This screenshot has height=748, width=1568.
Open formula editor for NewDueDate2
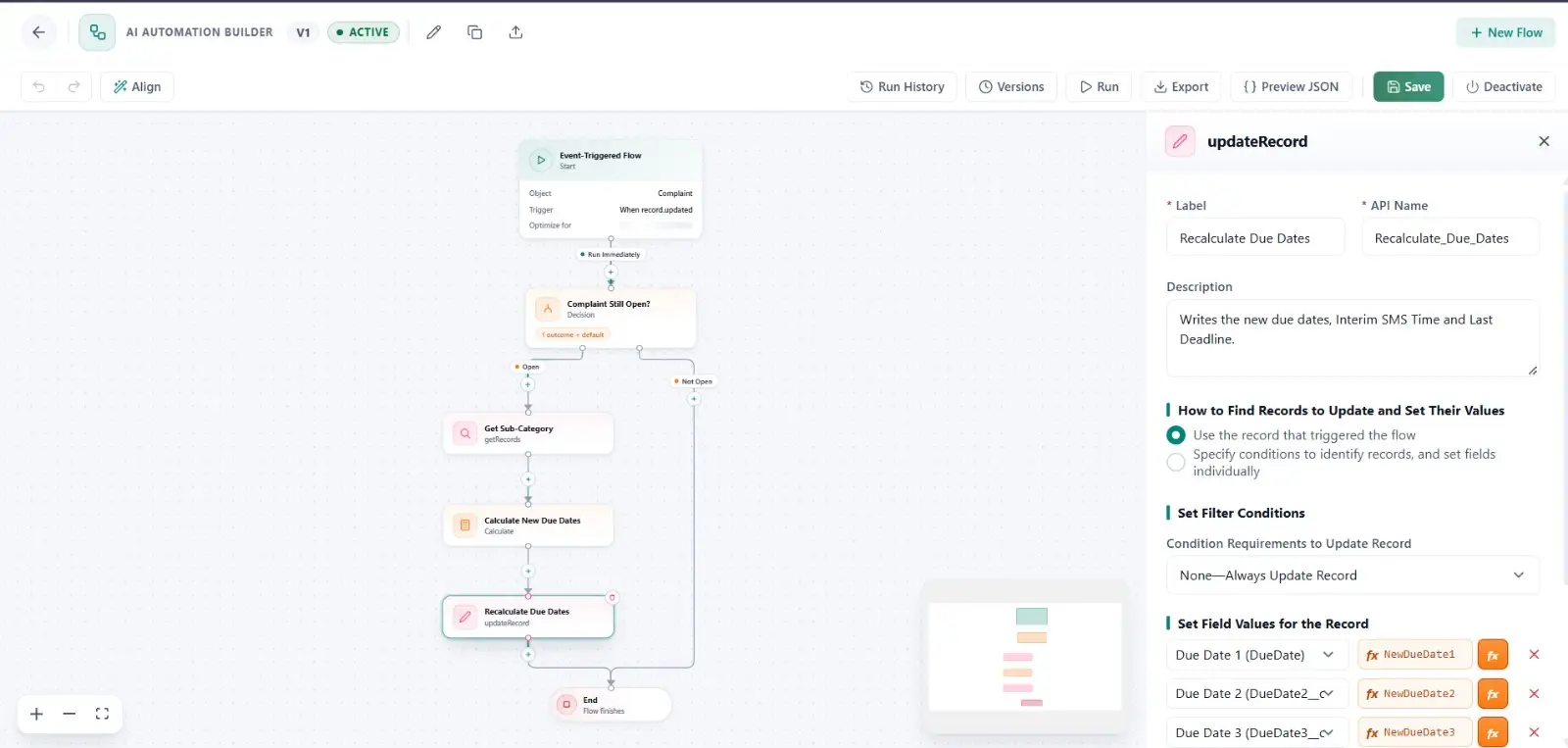coord(1493,694)
